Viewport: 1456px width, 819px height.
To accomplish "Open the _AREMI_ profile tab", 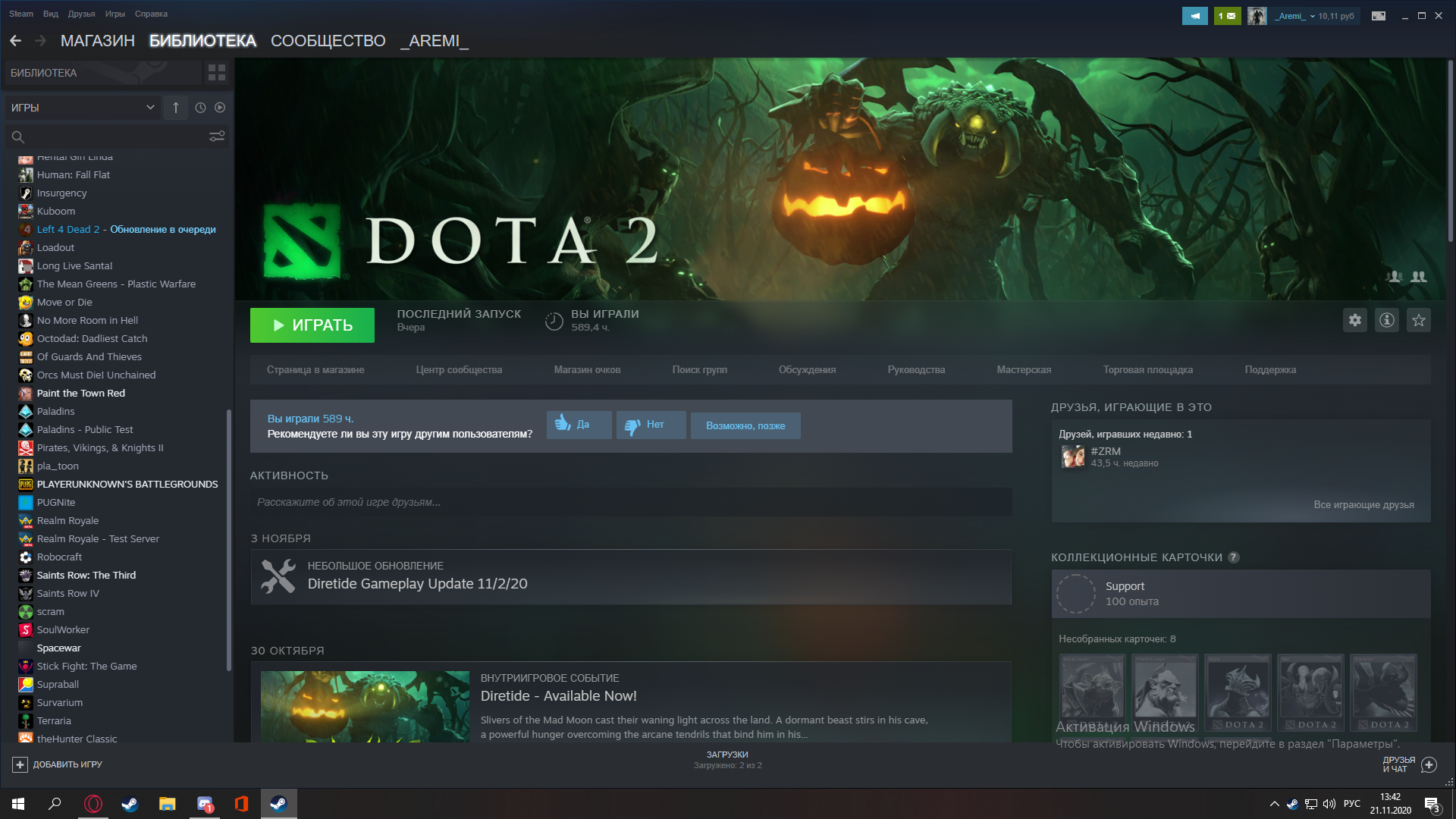I will pyautogui.click(x=435, y=41).
